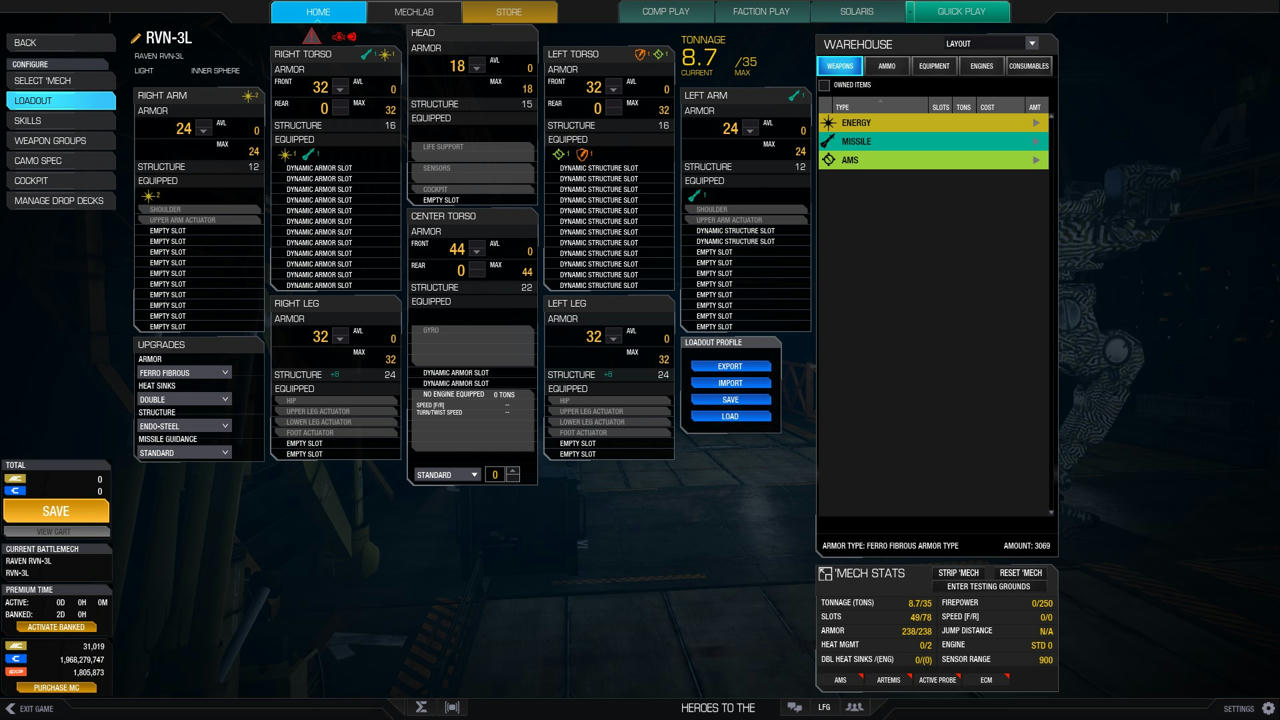Image resolution: width=1280 pixels, height=720 pixels.
Task: Click the Exit Game back arrow
Action: pos(11,708)
